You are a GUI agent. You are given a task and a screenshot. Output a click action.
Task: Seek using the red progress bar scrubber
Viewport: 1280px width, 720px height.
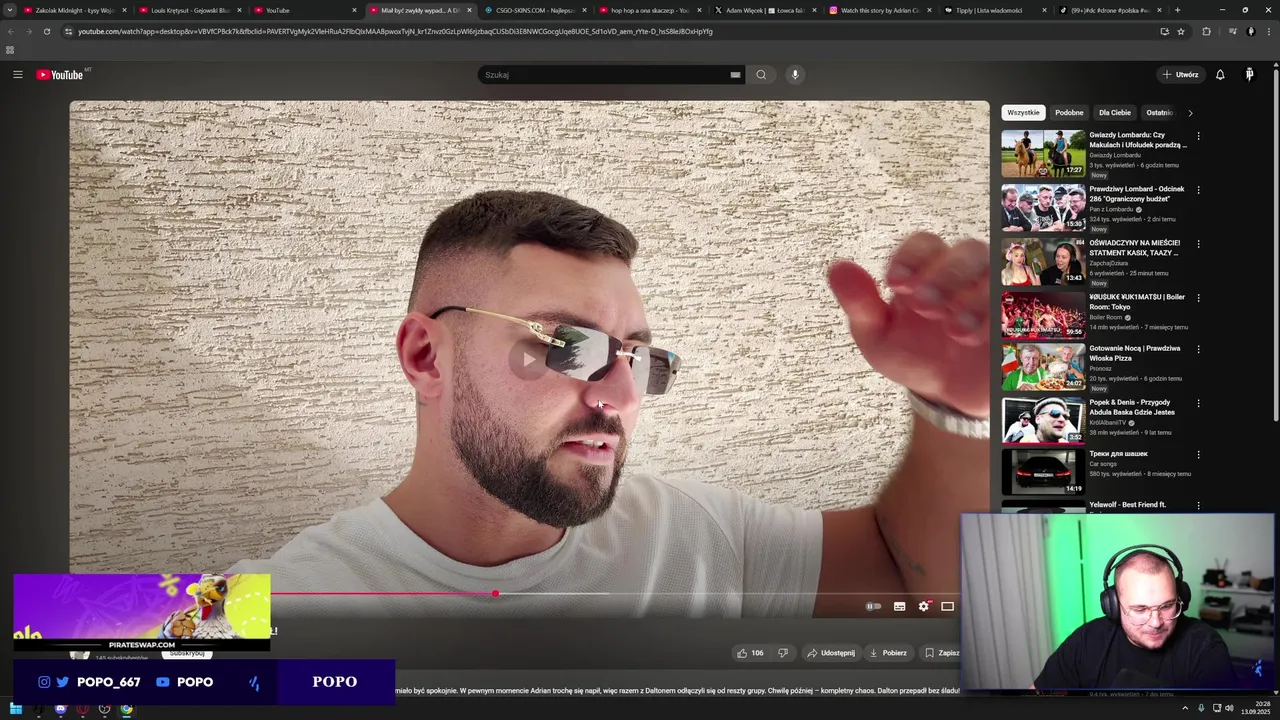tap(495, 594)
